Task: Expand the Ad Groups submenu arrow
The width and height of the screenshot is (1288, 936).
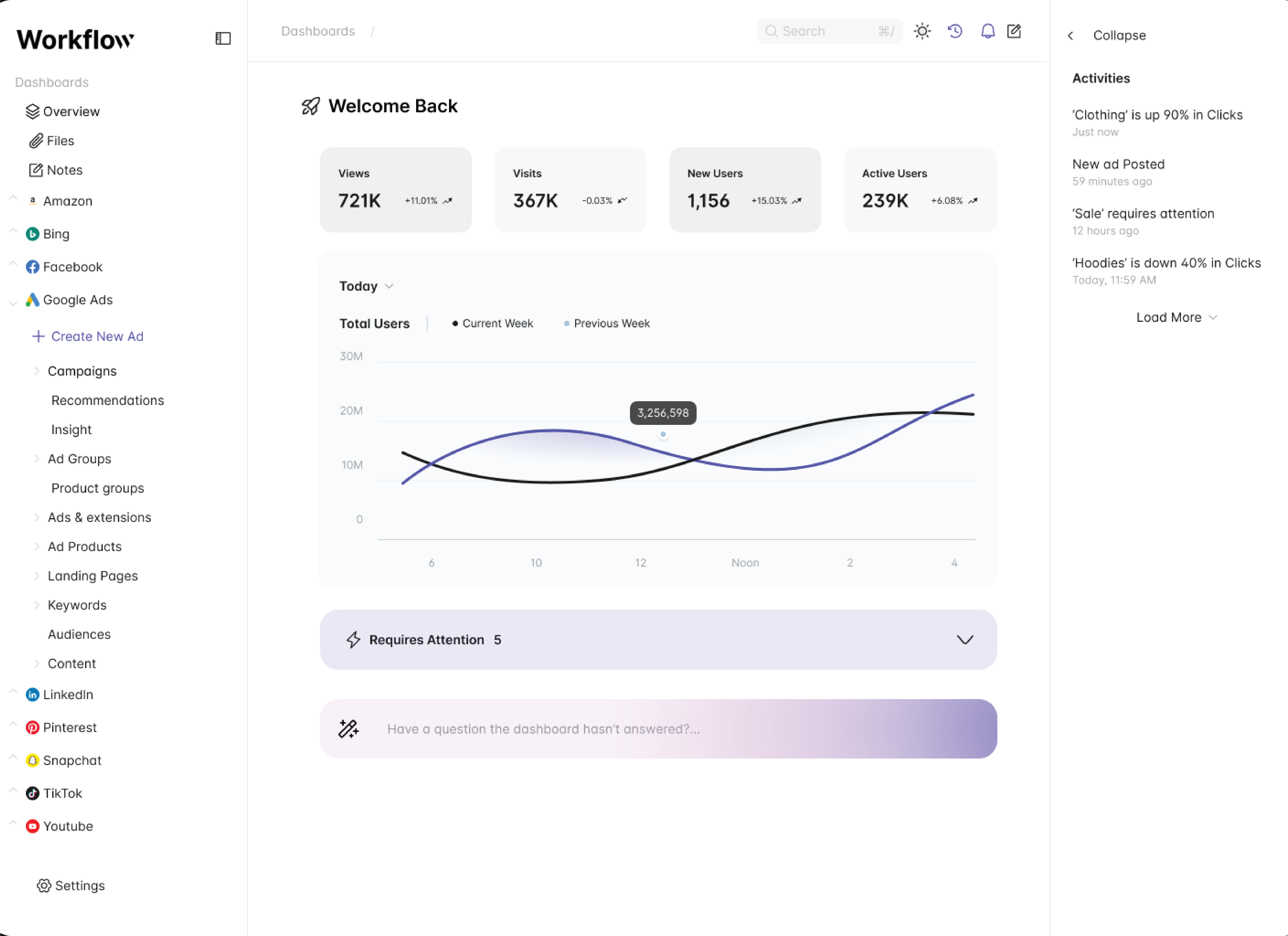Action: pos(36,459)
